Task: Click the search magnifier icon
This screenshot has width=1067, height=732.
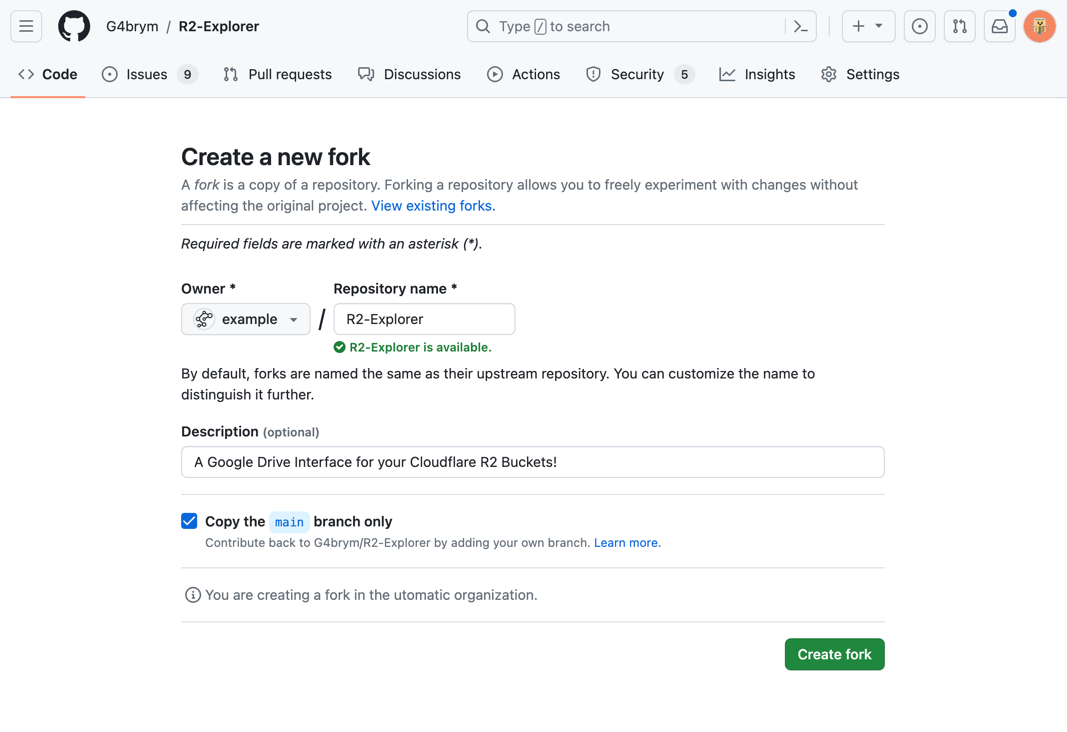Action: click(483, 27)
